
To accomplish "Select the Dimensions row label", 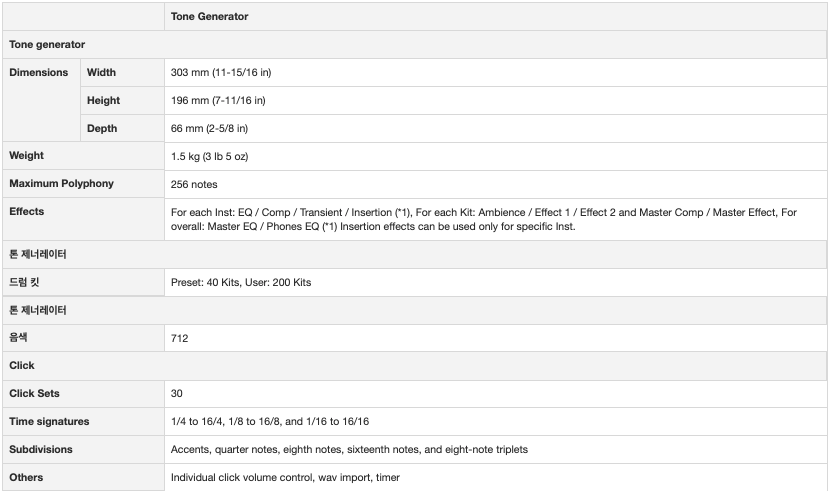I will pos(39,73).
